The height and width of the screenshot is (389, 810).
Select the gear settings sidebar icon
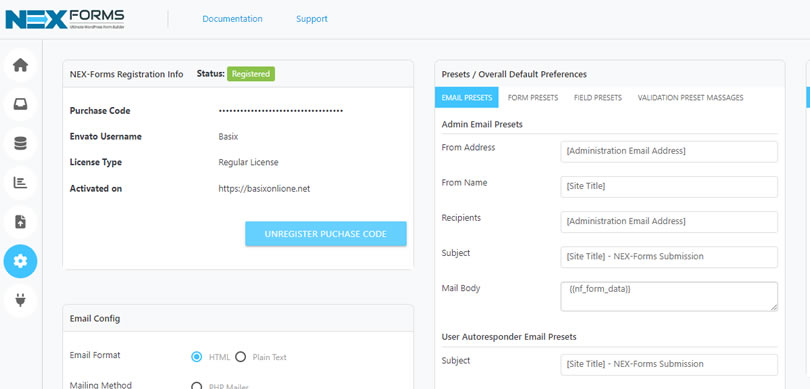(20, 261)
